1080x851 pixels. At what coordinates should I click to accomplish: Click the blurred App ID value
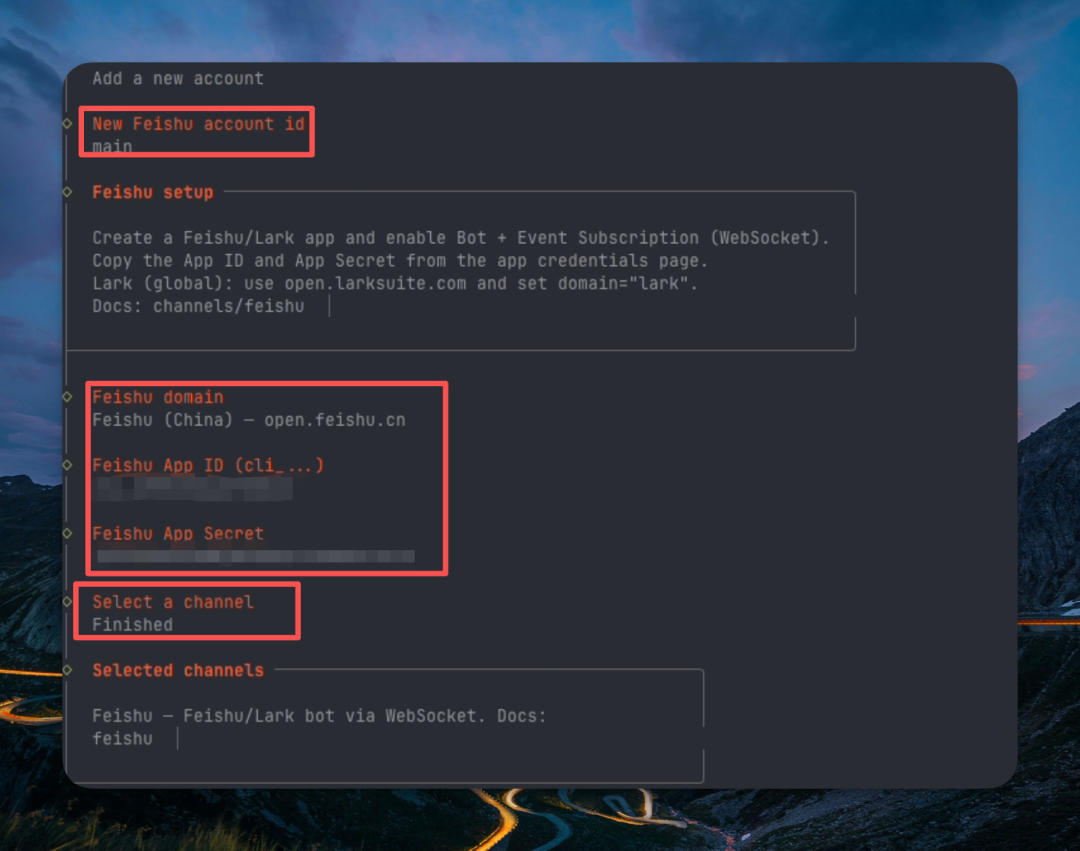point(194,488)
